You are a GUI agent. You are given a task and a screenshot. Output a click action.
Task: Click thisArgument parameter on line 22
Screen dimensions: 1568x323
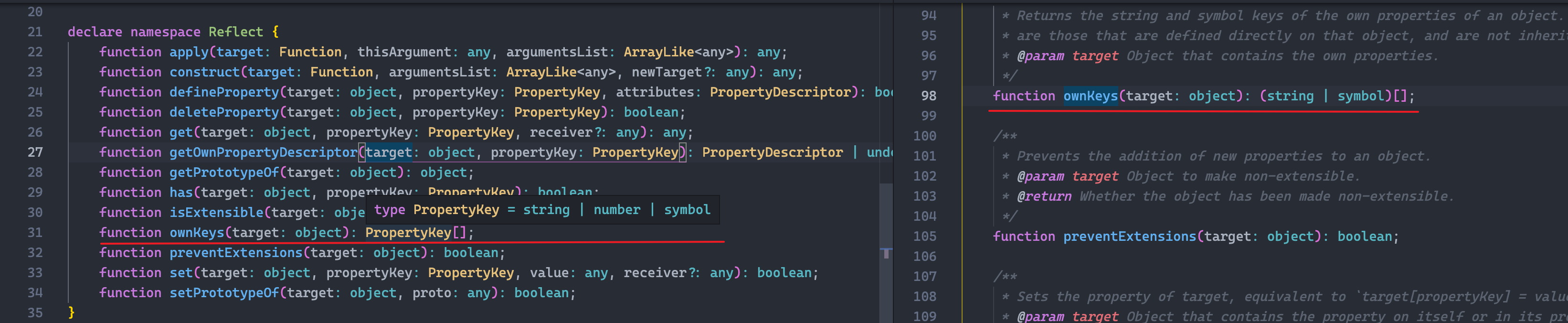point(404,52)
